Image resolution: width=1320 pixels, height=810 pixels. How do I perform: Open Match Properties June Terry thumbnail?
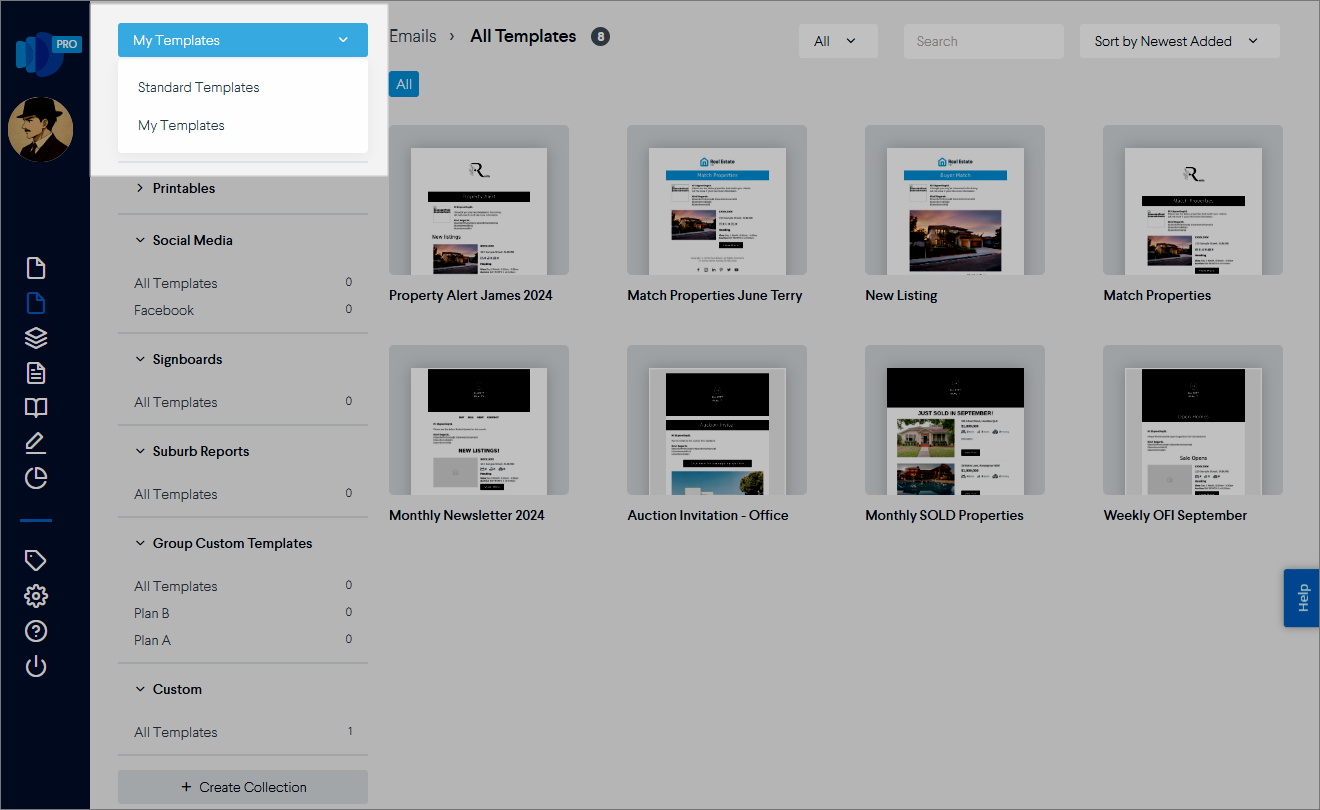point(717,200)
